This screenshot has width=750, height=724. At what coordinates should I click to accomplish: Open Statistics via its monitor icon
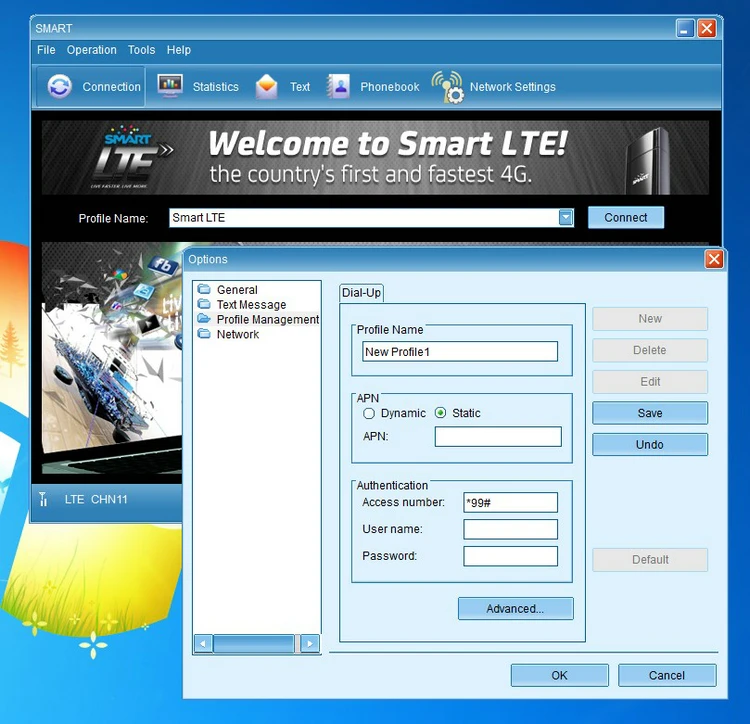coord(170,86)
